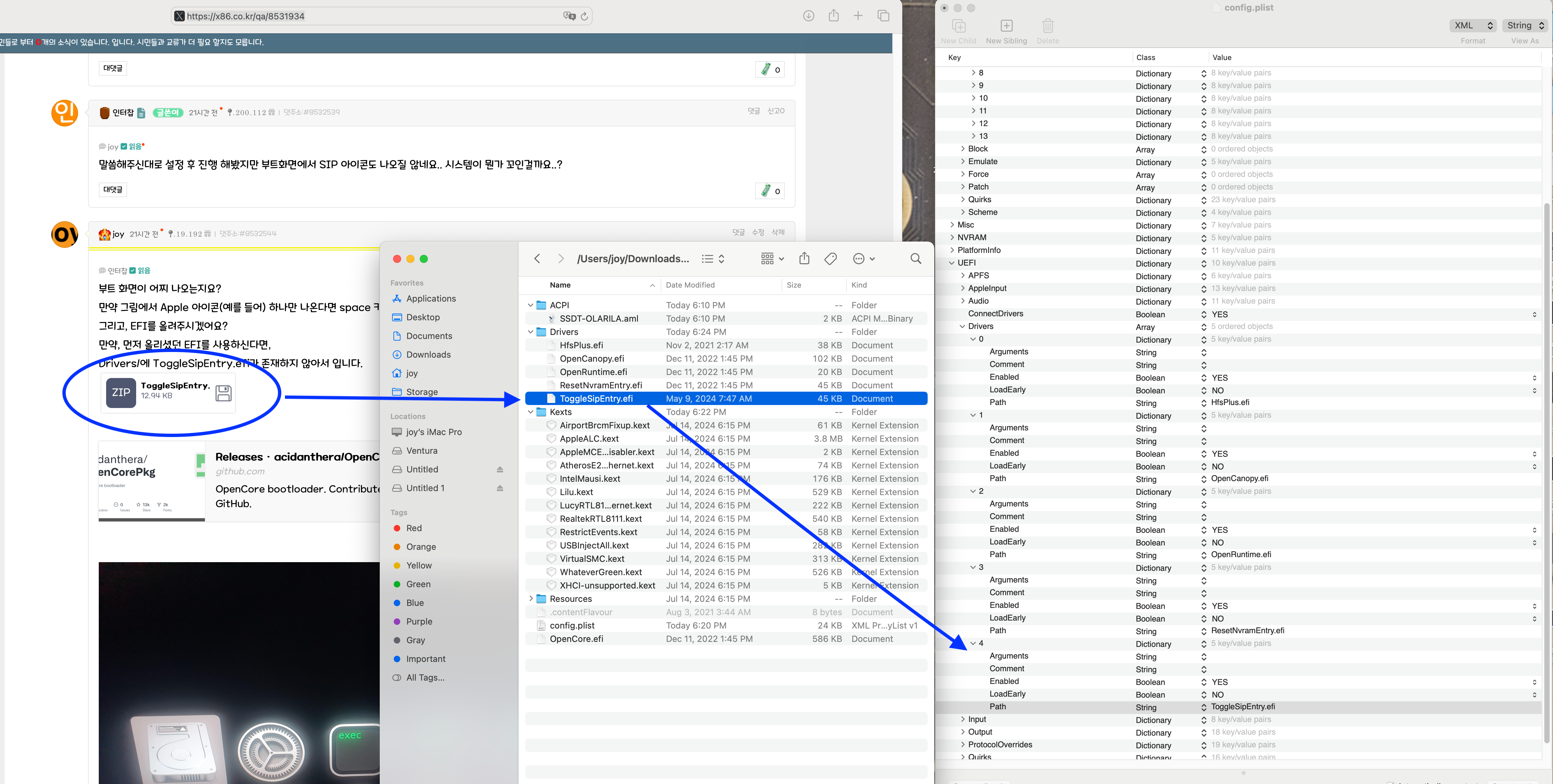Click Safari new tab plus icon
This screenshot has width=1553, height=784.
click(858, 16)
